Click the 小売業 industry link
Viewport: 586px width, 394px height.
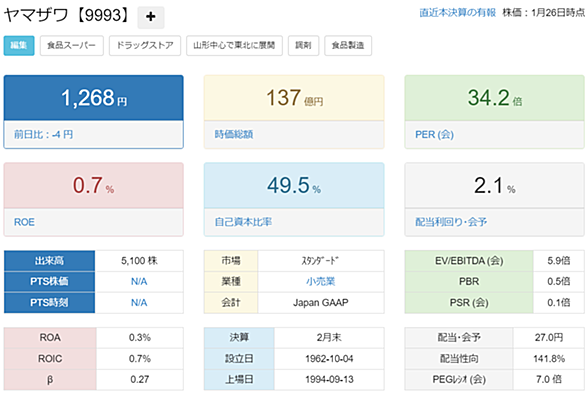tap(321, 281)
